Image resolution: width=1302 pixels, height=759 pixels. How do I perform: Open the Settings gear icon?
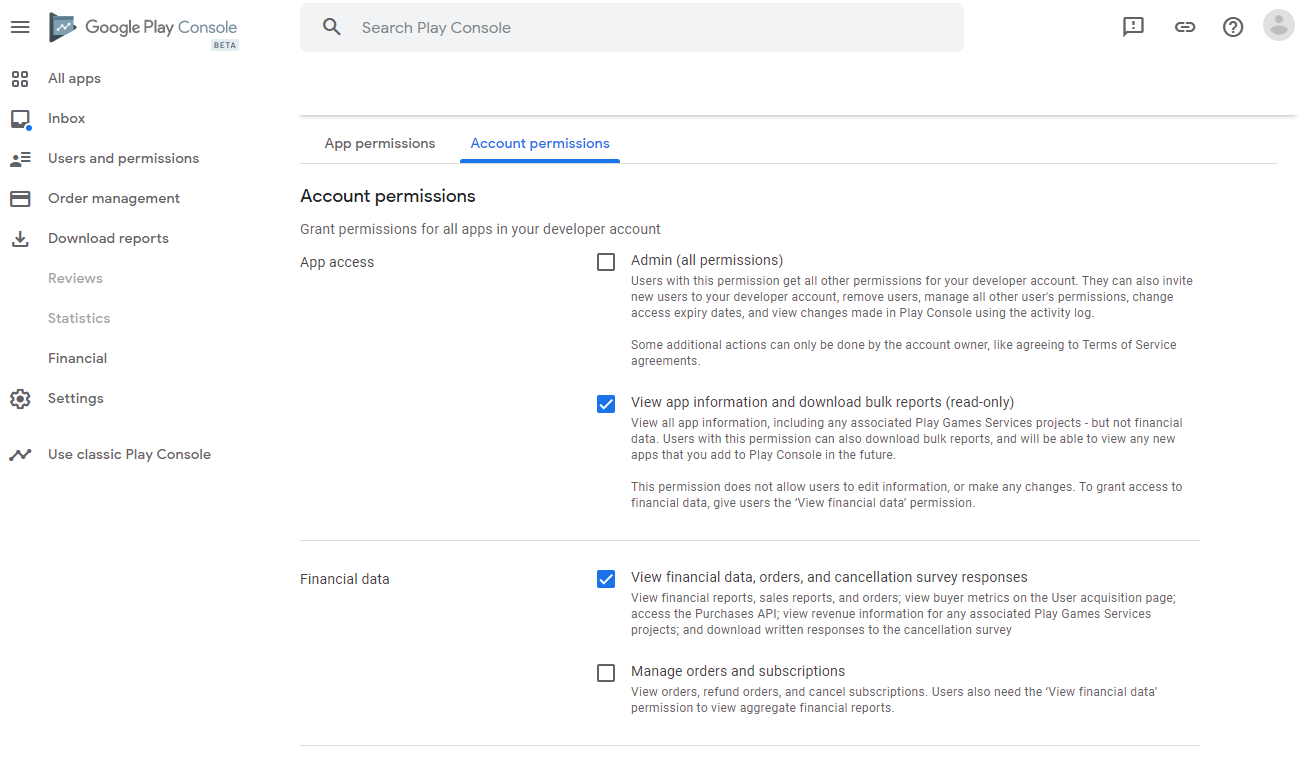pyautogui.click(x=20, y=398)
